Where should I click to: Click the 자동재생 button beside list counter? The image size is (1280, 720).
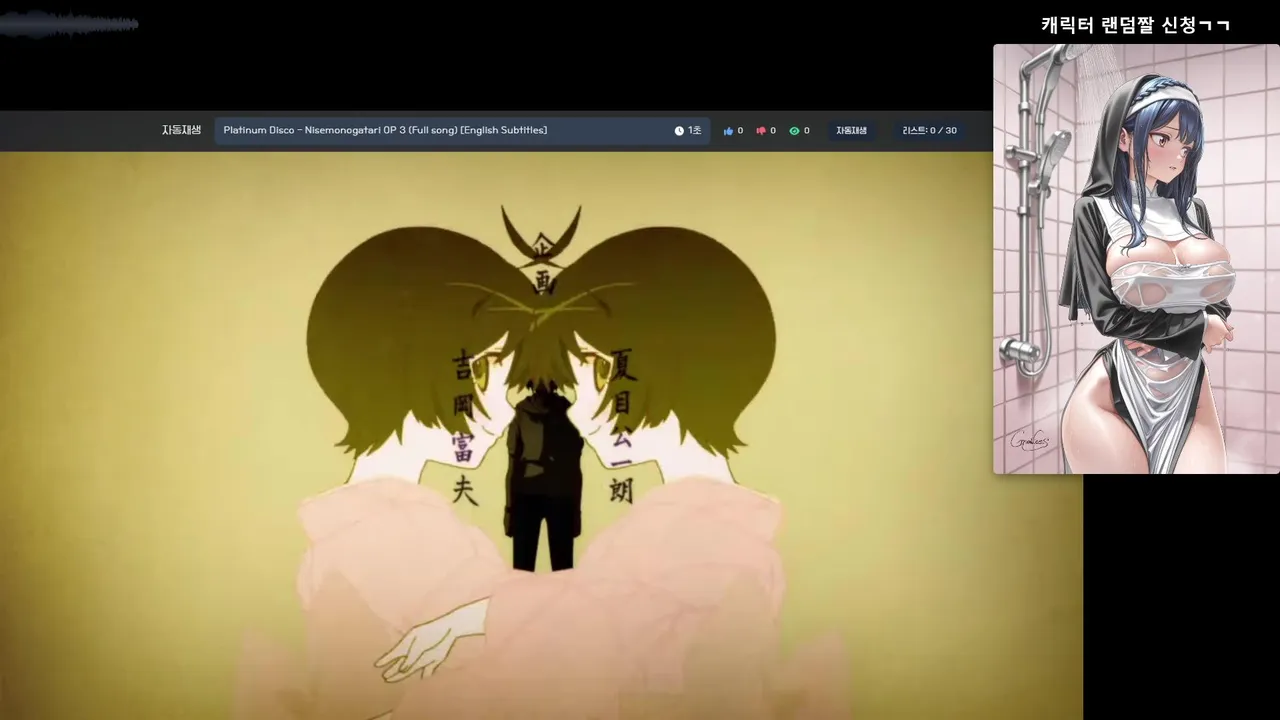(x=851, y=131)
